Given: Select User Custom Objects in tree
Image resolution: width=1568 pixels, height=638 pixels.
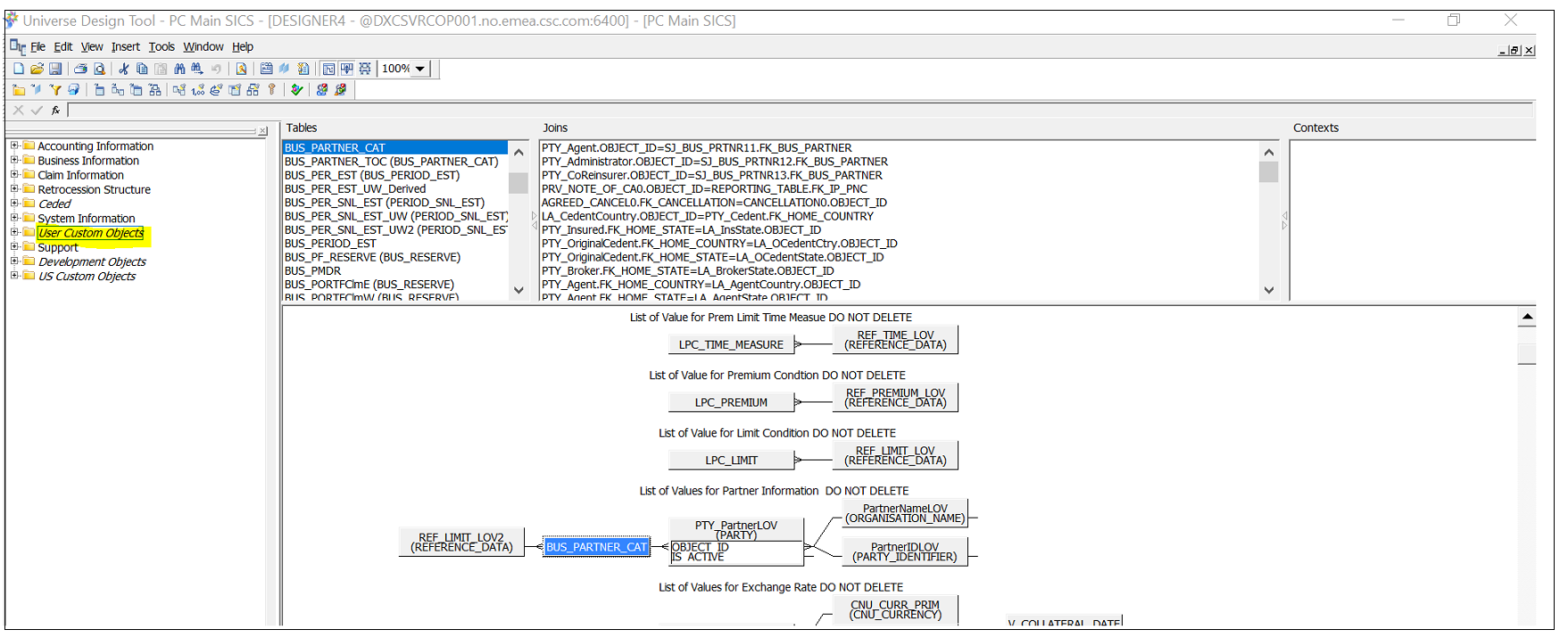Looking at the screenshot, I should tap(90, 233).
